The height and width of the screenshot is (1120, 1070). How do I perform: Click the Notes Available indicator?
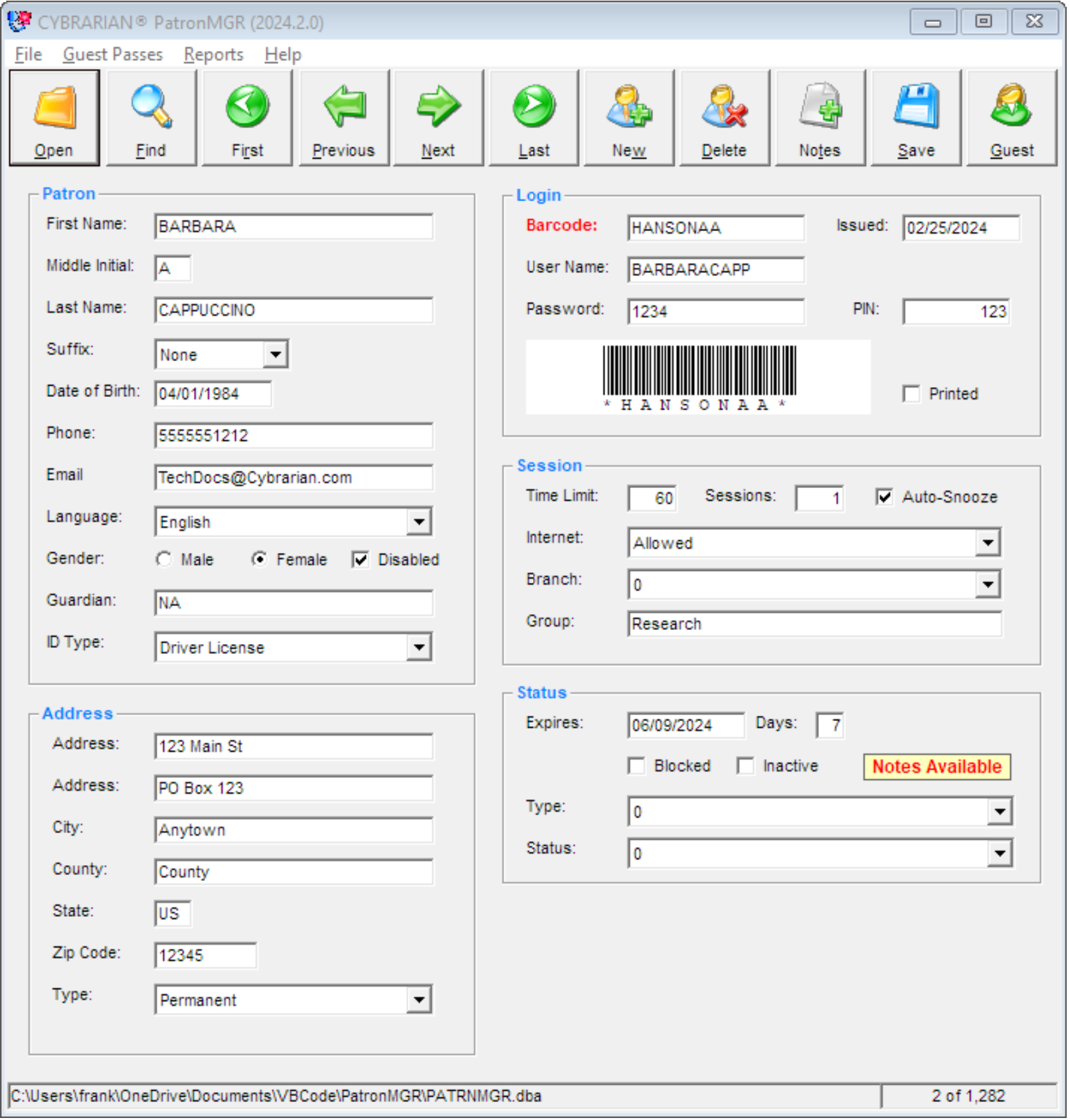[938, 767]
